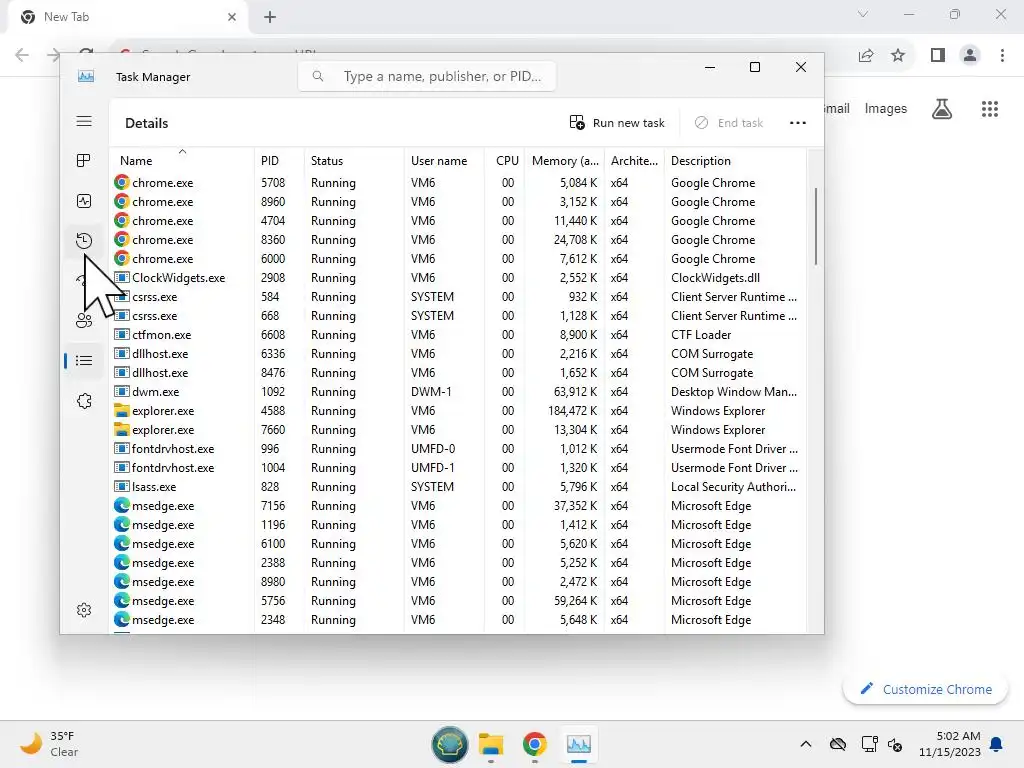Open File Explorer from the taskbar
1024x768 pixels.
pos(490,744)
